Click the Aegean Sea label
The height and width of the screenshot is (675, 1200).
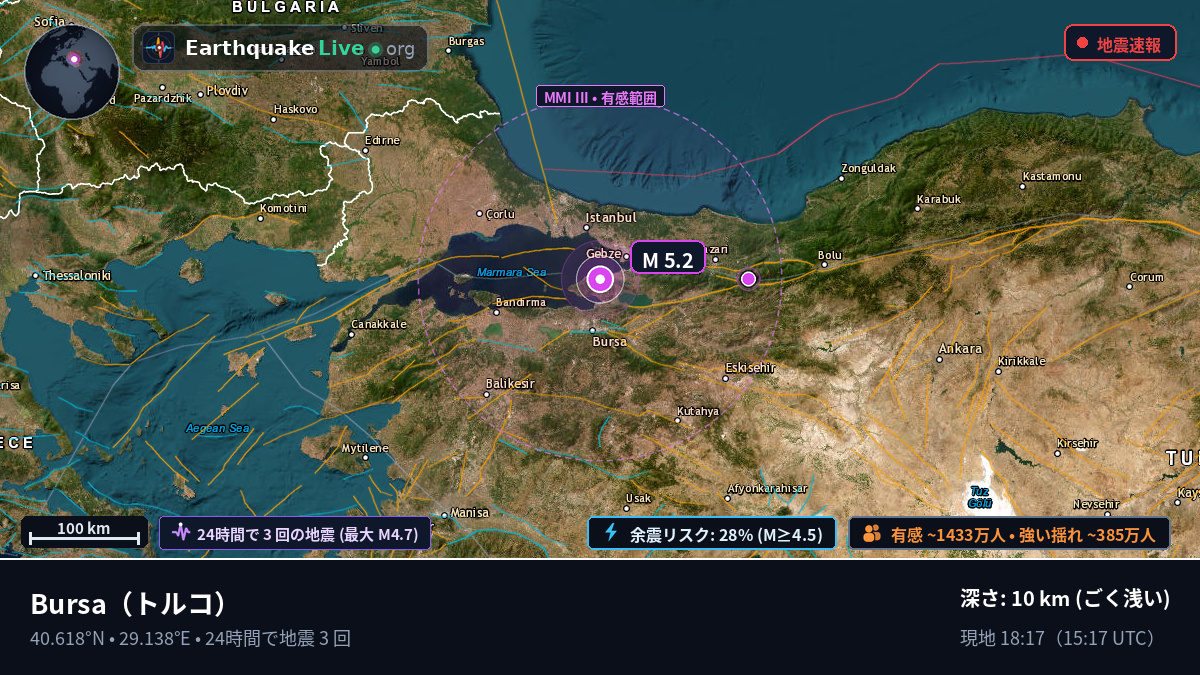point(218,428)
